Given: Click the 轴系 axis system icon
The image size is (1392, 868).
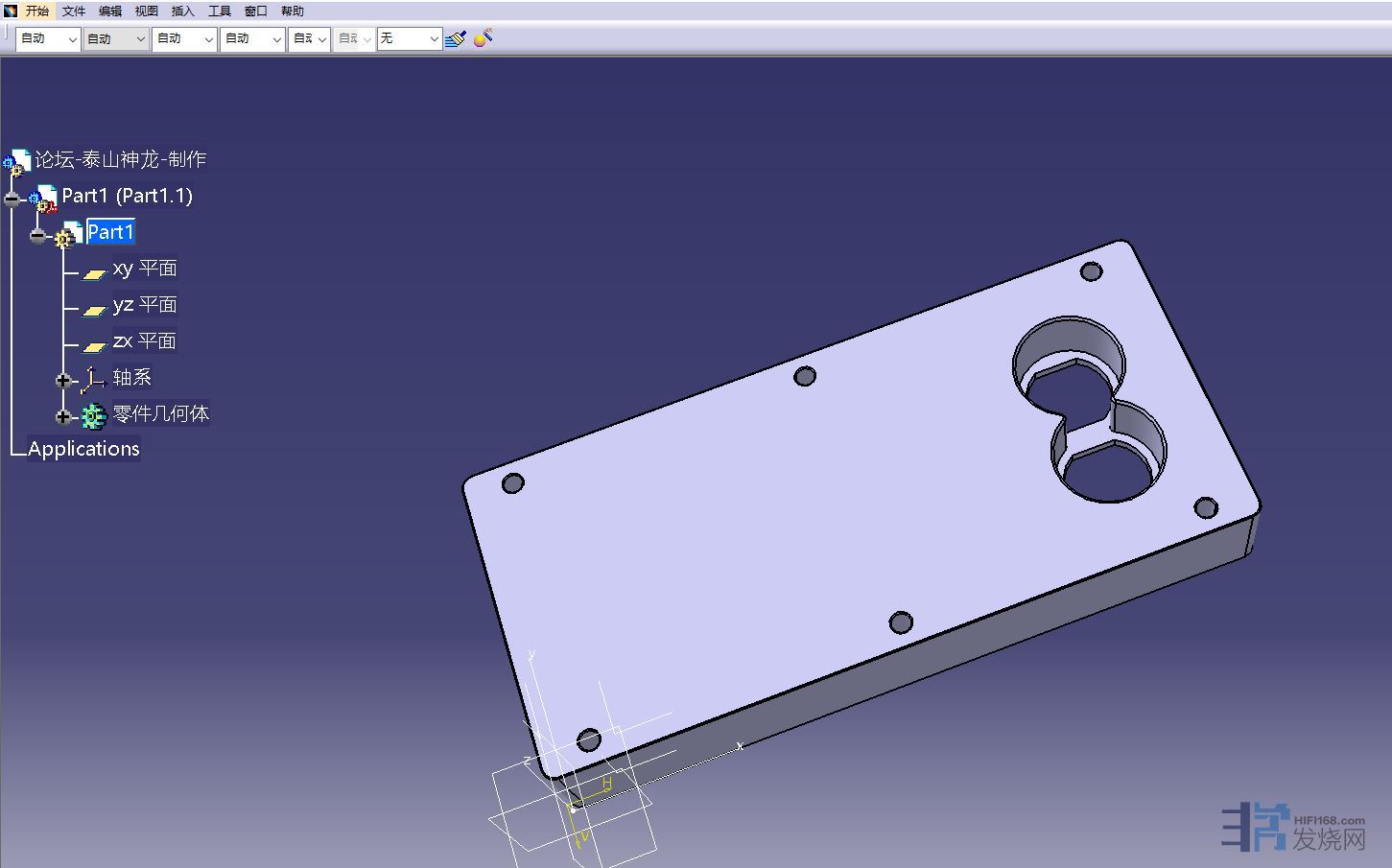Looking at the screenshot, I should [x=92, y=380].
